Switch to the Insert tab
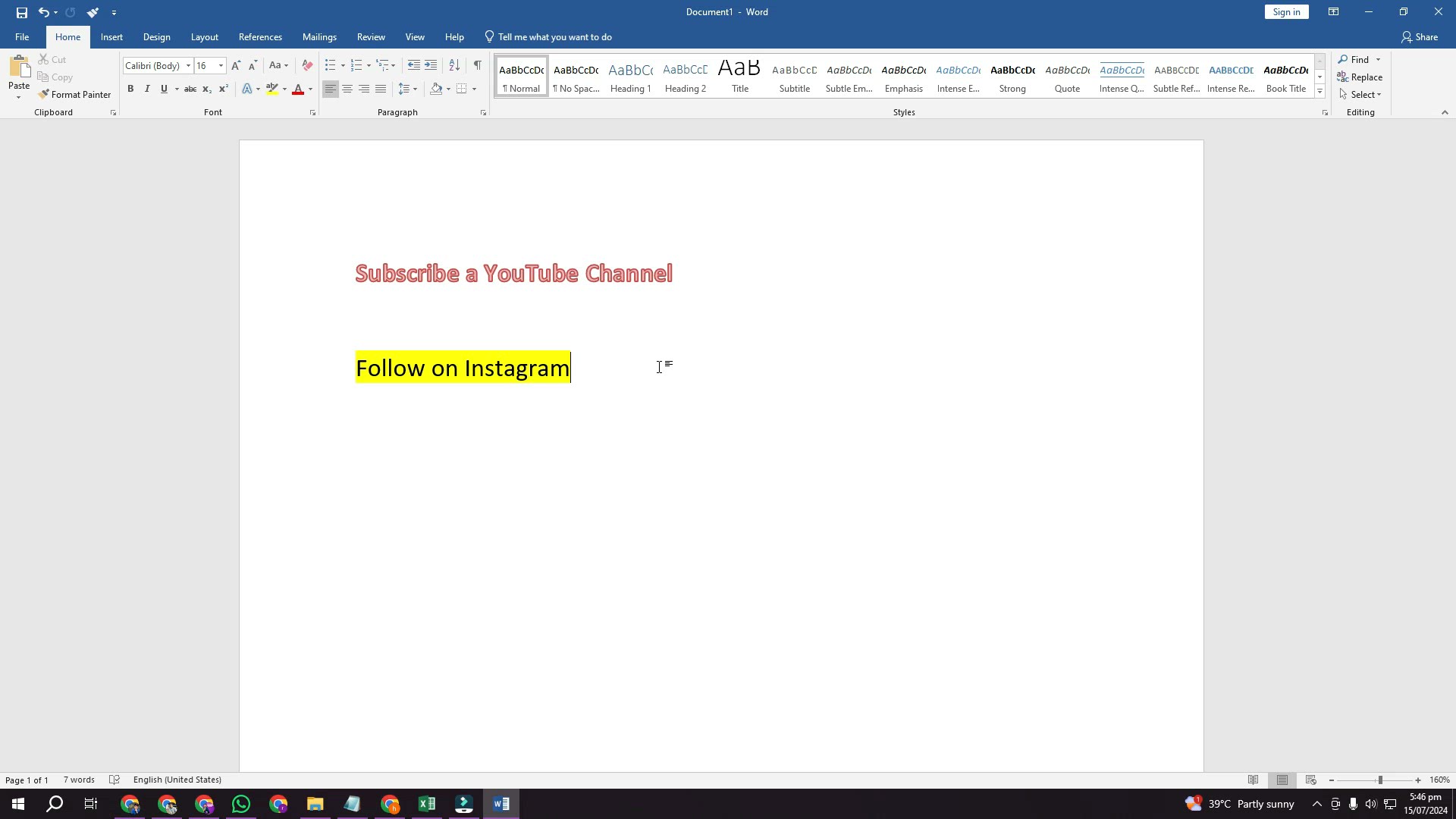1456x819 pixels. click(111, 37)
